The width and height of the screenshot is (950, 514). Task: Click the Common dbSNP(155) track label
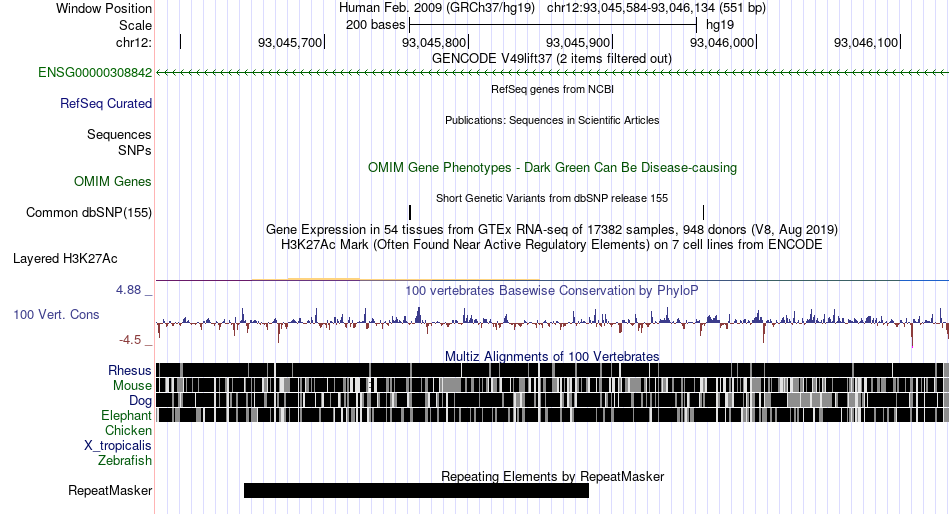(89, 213)
